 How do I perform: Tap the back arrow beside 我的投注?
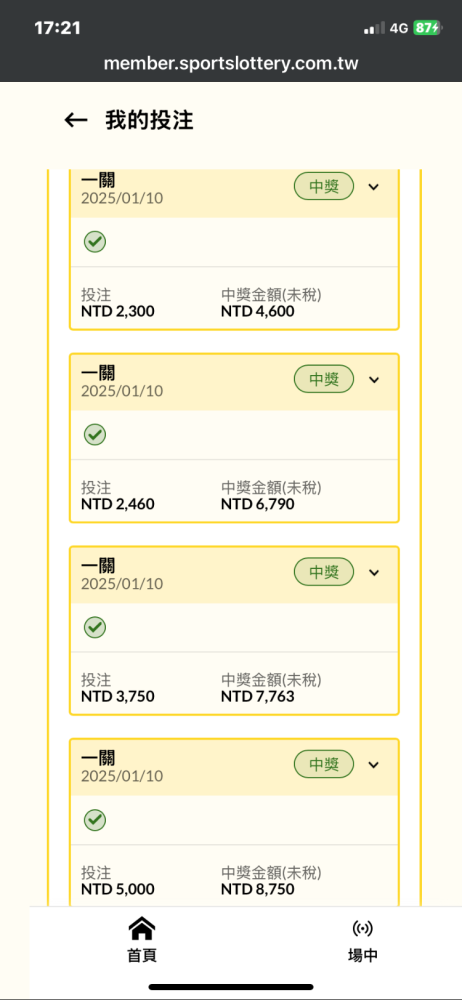pos(75,120)
